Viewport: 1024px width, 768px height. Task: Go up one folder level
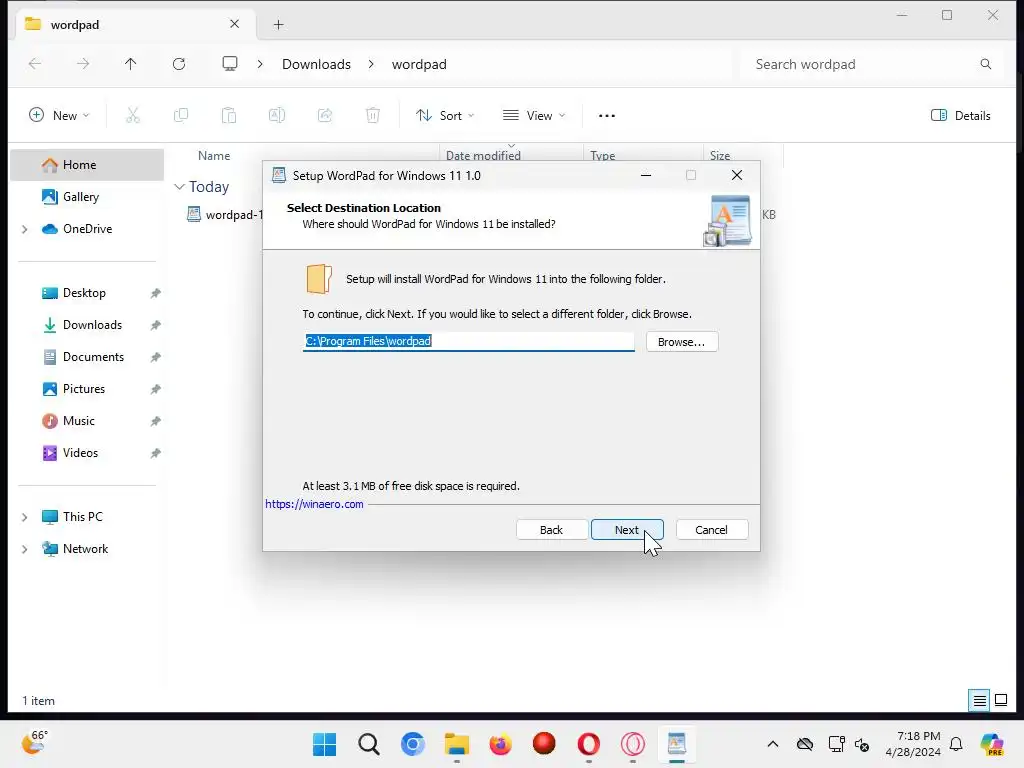pos(131,64)
